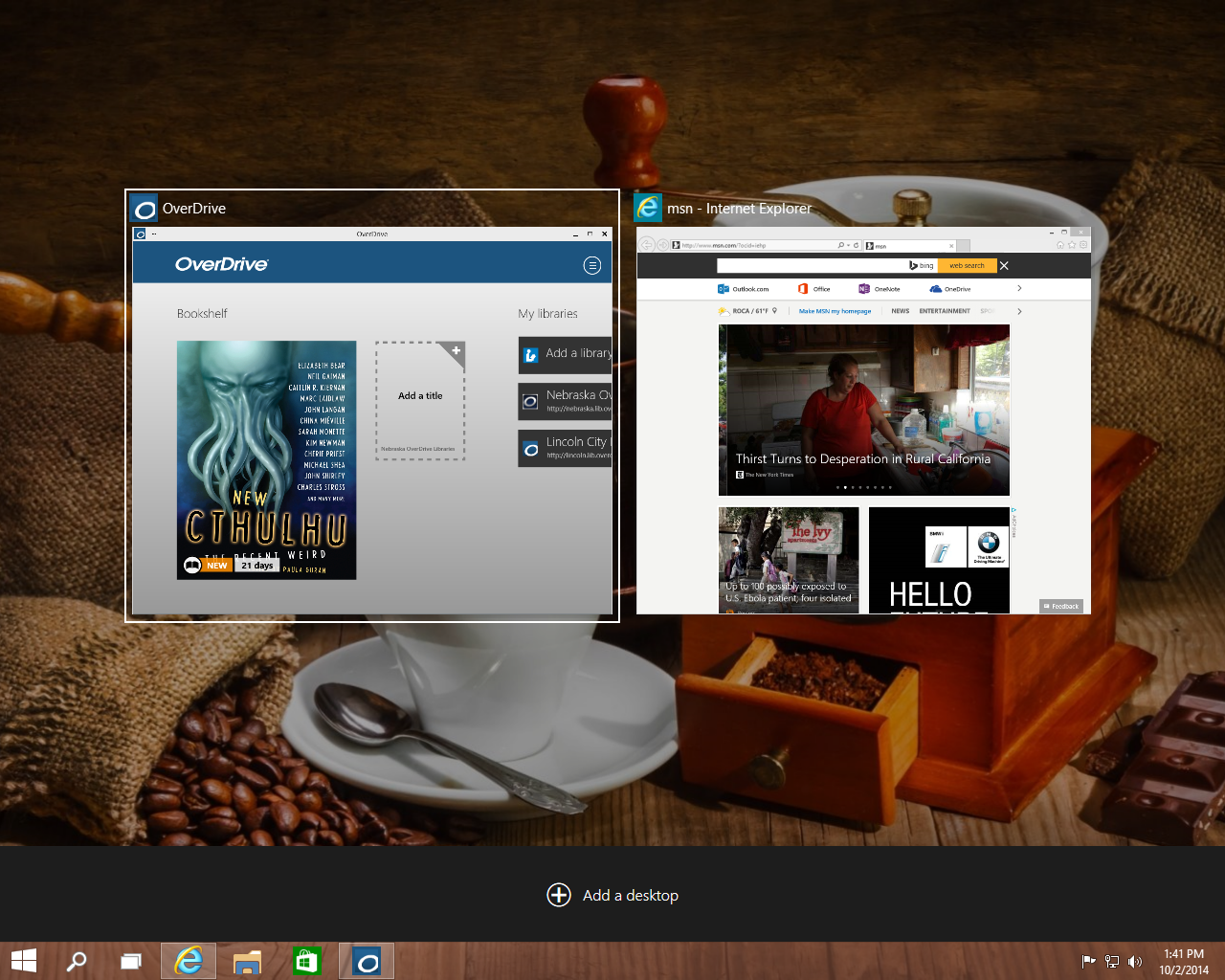Open the New Cthulhu book cover in OverDrive
This screenshot has width=1225, height=980.
click(267, 459)
